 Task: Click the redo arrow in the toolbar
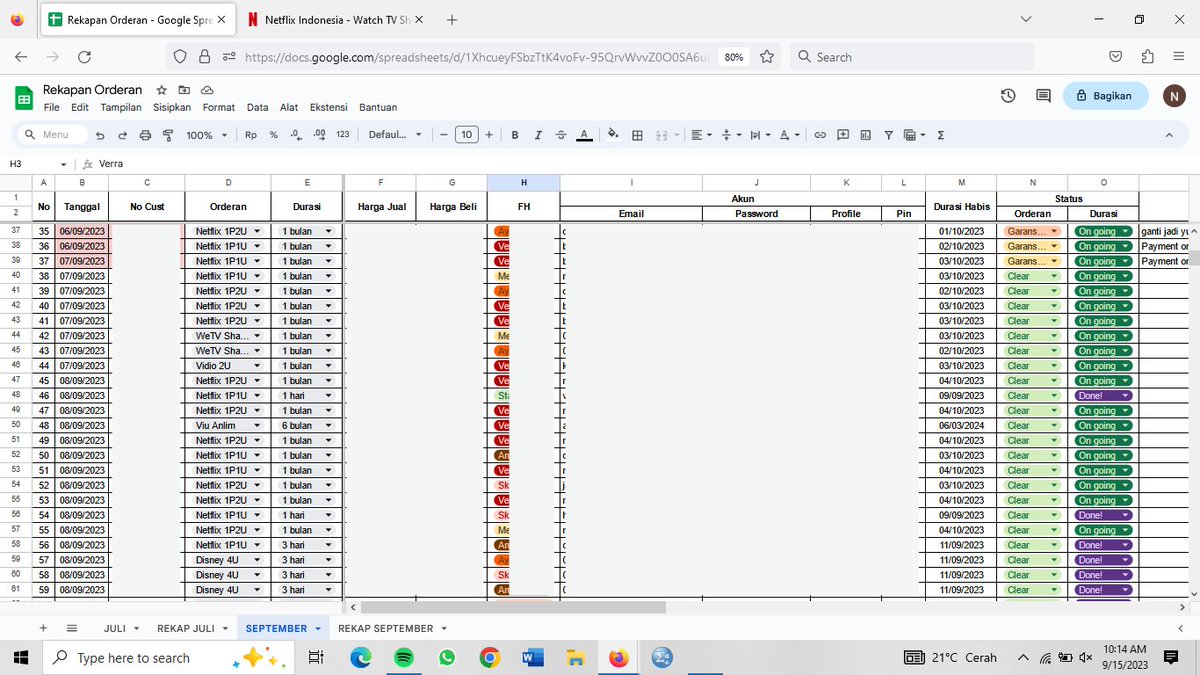pyautogui.click(x=122, y=135)
